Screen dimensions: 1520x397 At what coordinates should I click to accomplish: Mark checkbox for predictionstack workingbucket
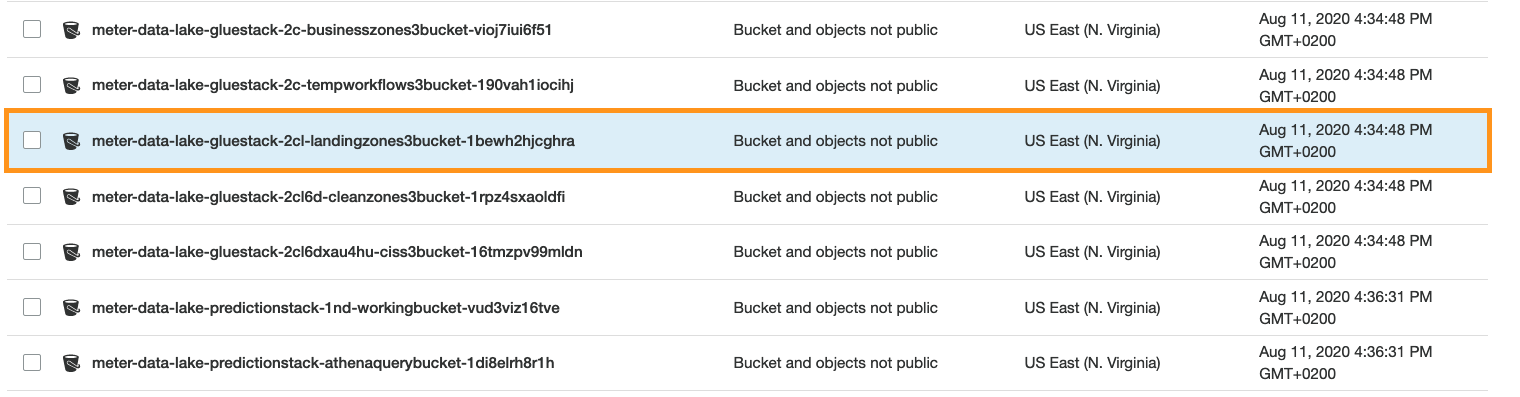click(32, 307)
